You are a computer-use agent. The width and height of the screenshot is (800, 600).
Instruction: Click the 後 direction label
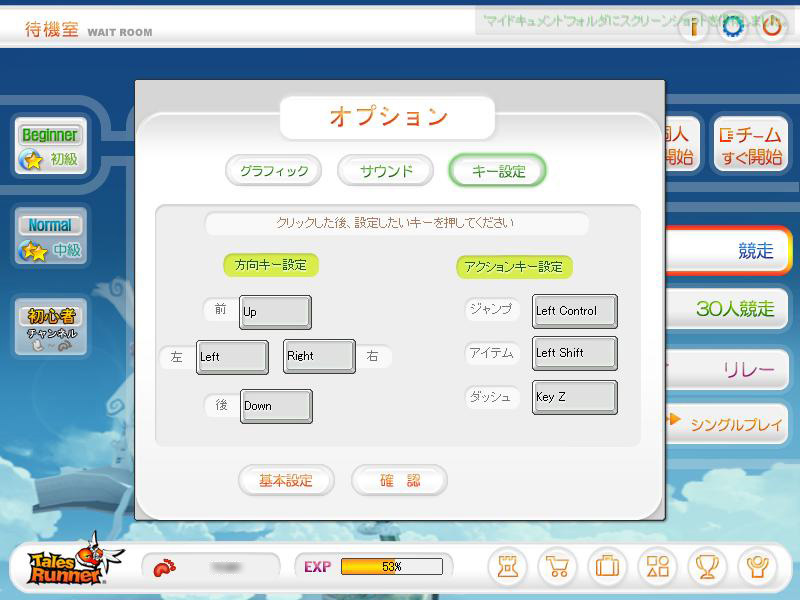click(221, 405)
